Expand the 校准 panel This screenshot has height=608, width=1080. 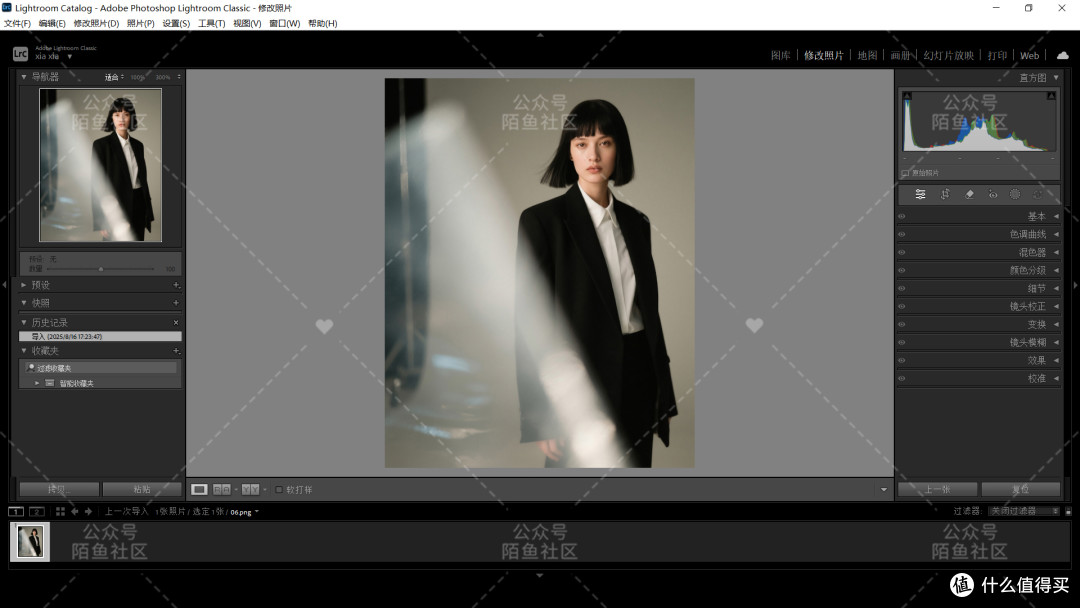tap(1056, 378)
